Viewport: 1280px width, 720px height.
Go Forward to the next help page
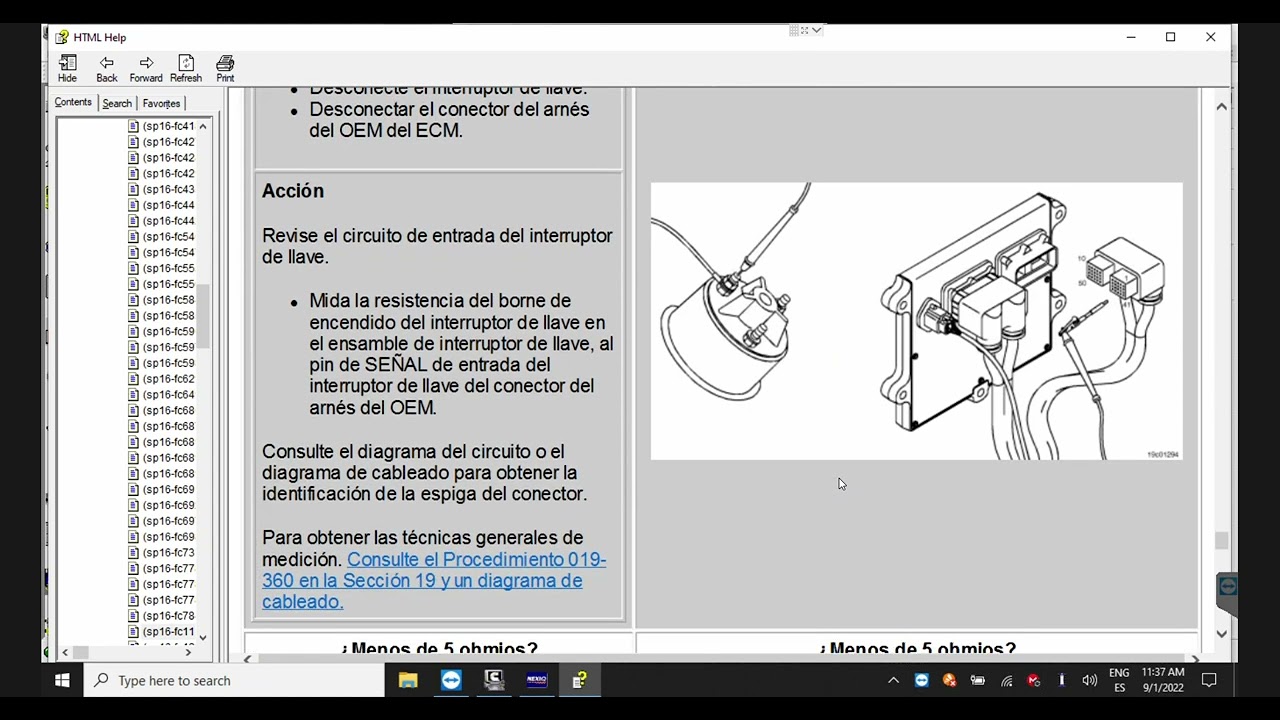point(146,69)
